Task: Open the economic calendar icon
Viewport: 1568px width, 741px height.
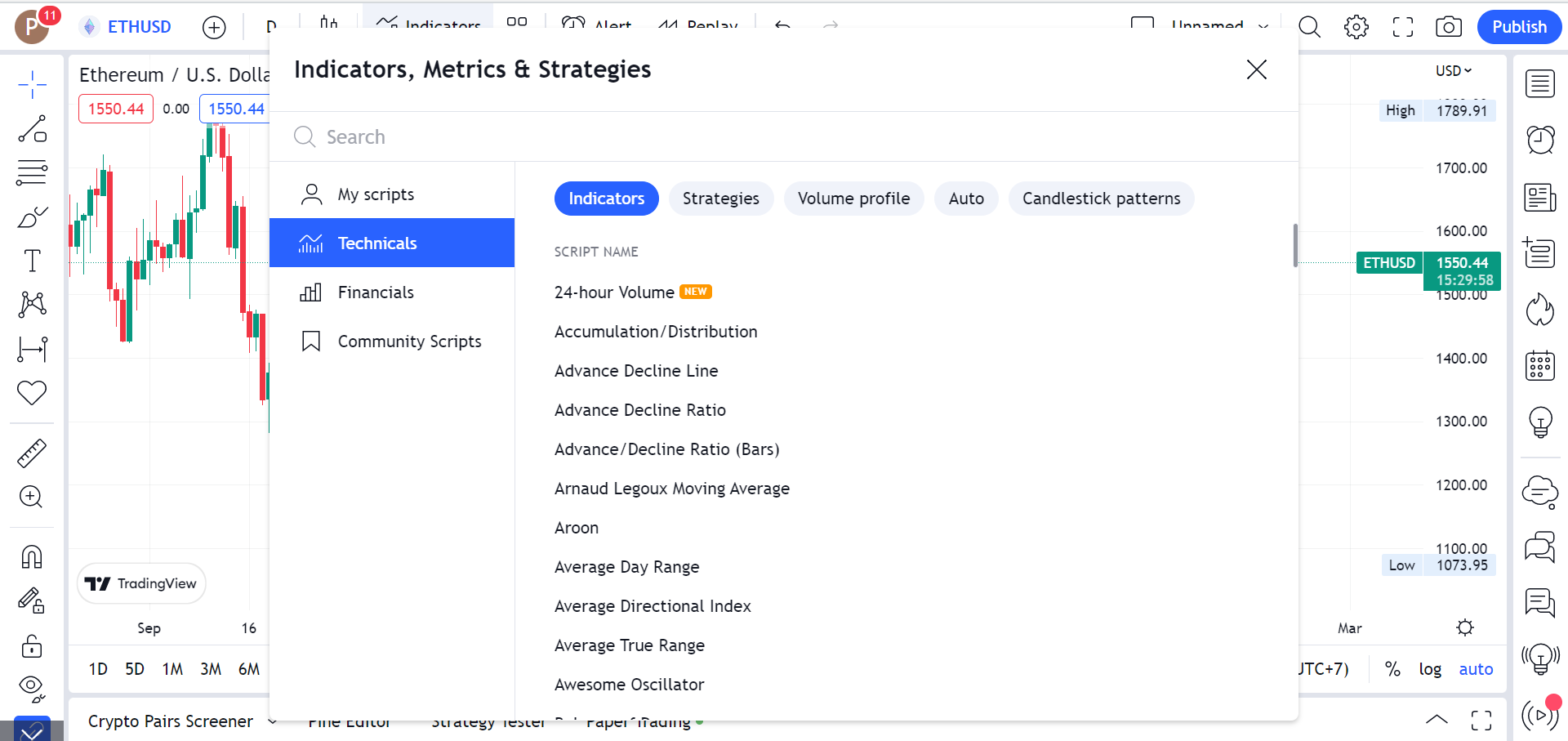Action: coord(1539,366)
